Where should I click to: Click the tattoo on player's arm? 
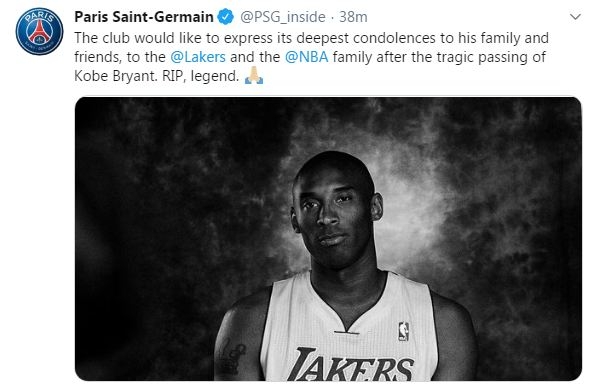[232, 356]
